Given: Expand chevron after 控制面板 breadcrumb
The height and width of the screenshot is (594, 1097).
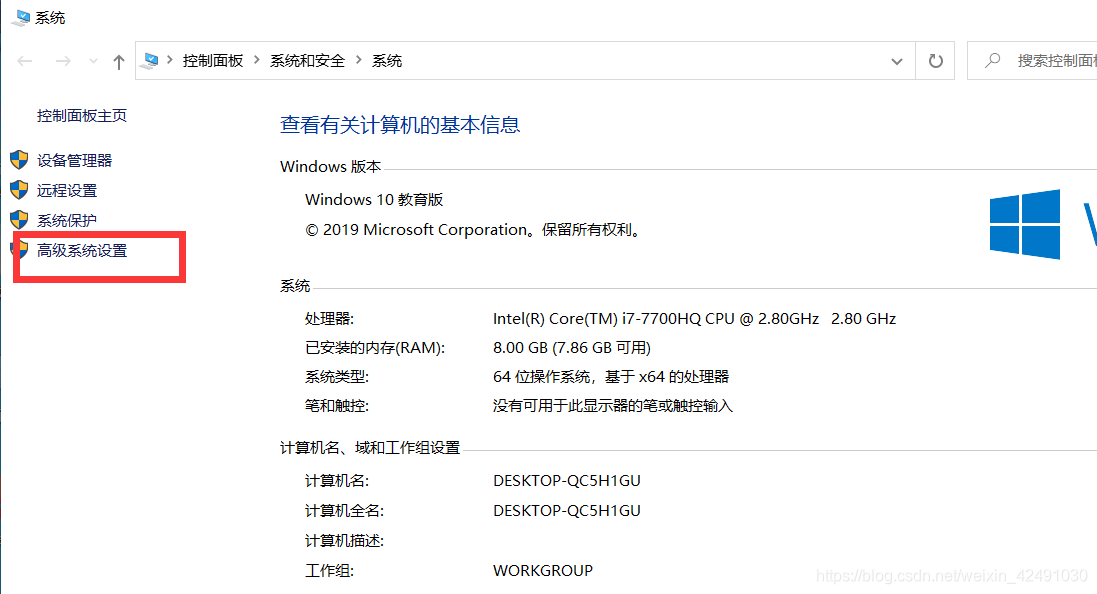Looking at the screenshot, I should click(257, 61).
